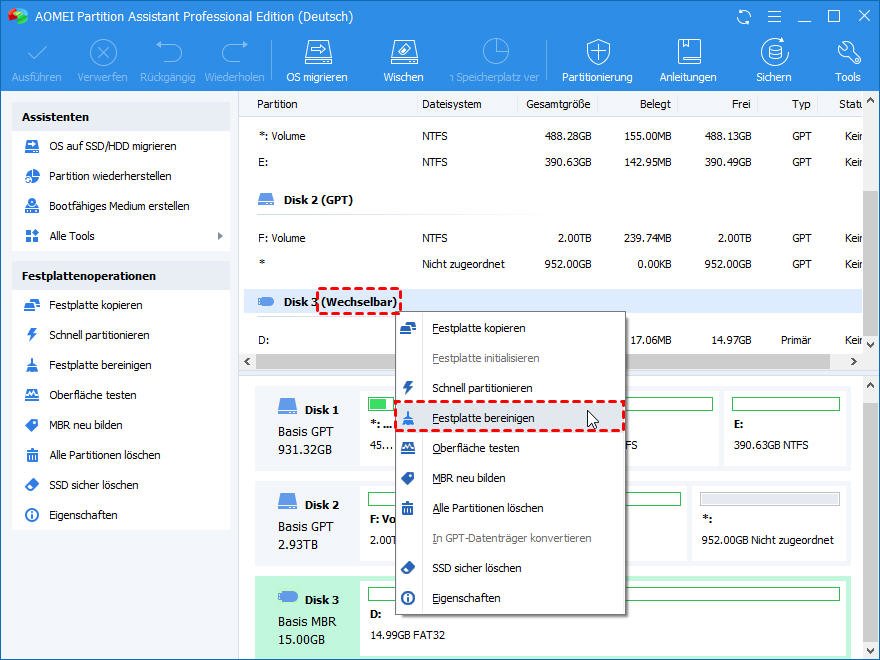The image size is (880, 660).
Task: Click Festplatte bereinigen in left sidebar
Action: click(100, 365)
